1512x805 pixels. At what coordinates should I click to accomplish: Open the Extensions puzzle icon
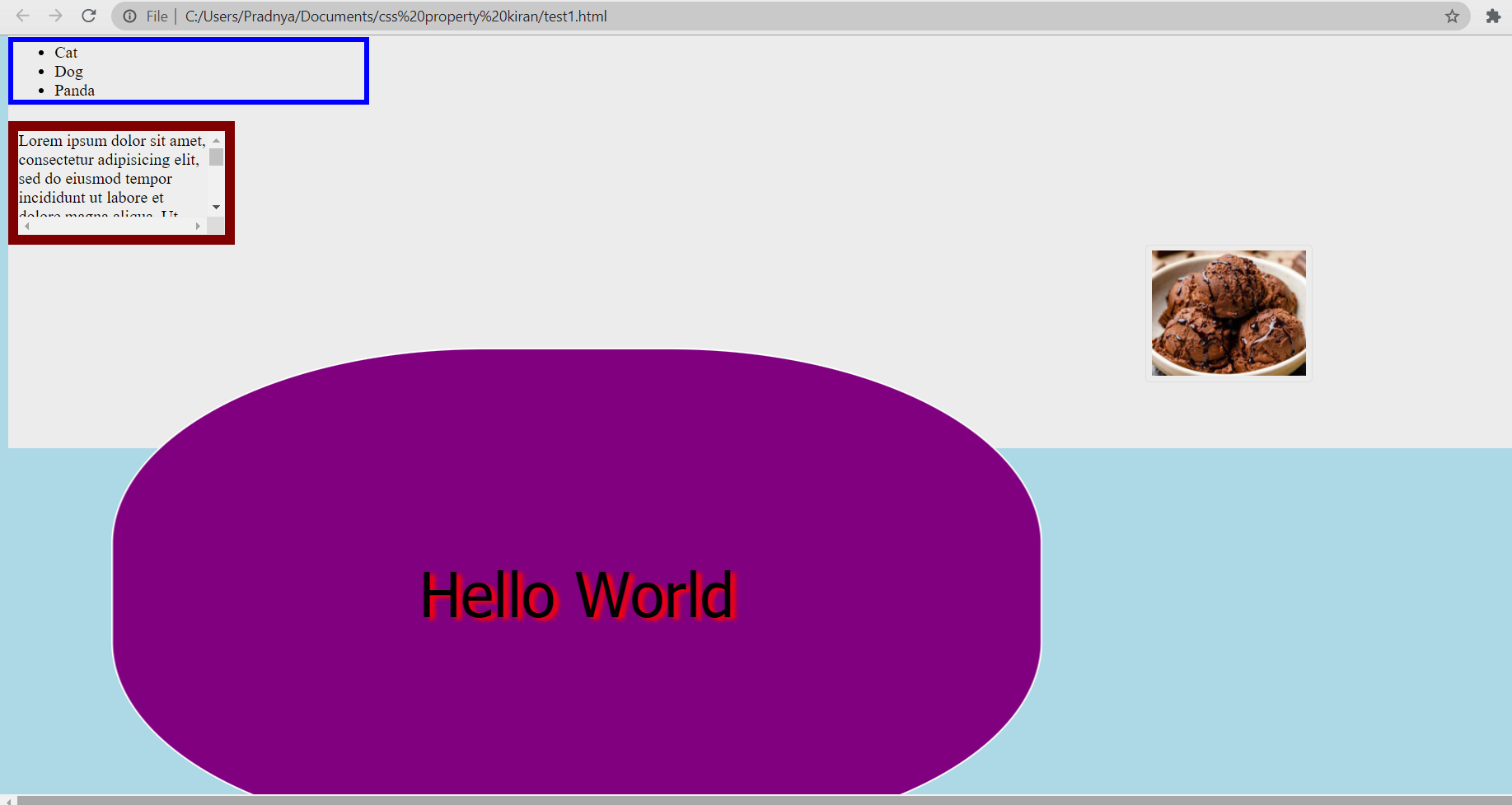point(1493,16)
